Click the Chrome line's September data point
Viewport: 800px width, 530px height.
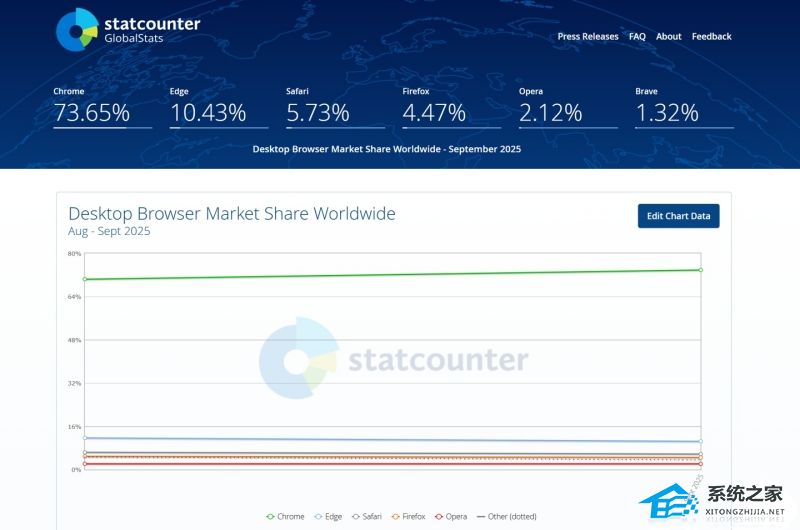coord(701,270)
